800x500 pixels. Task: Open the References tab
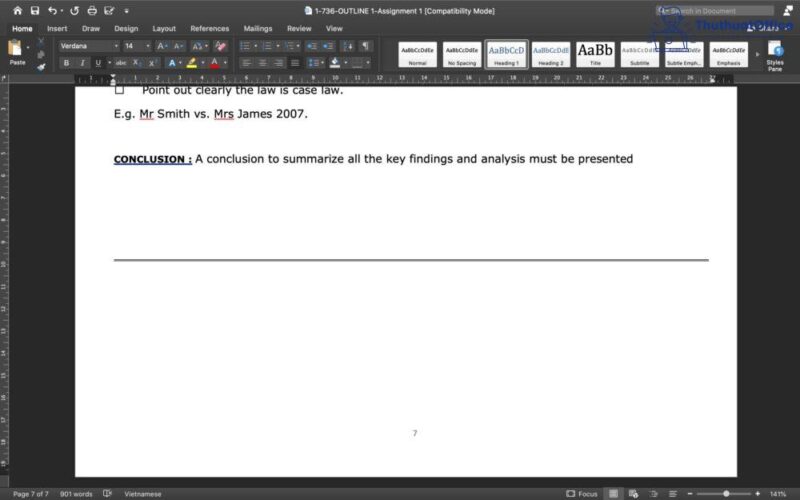(209, 29)
